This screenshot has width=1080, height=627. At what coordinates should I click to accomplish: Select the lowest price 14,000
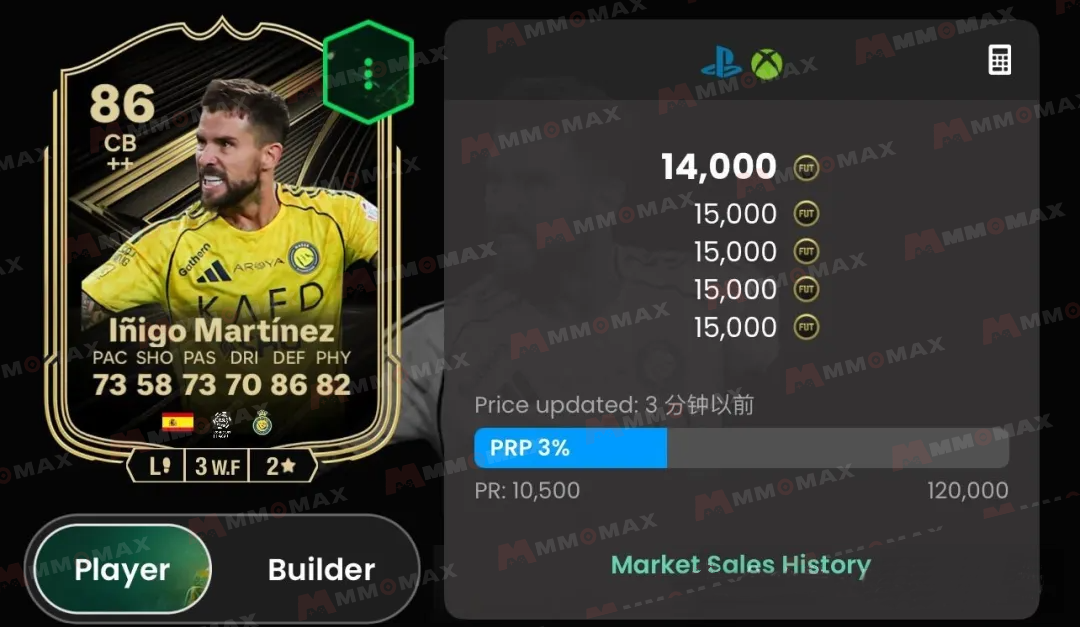[x=718, y=167]
